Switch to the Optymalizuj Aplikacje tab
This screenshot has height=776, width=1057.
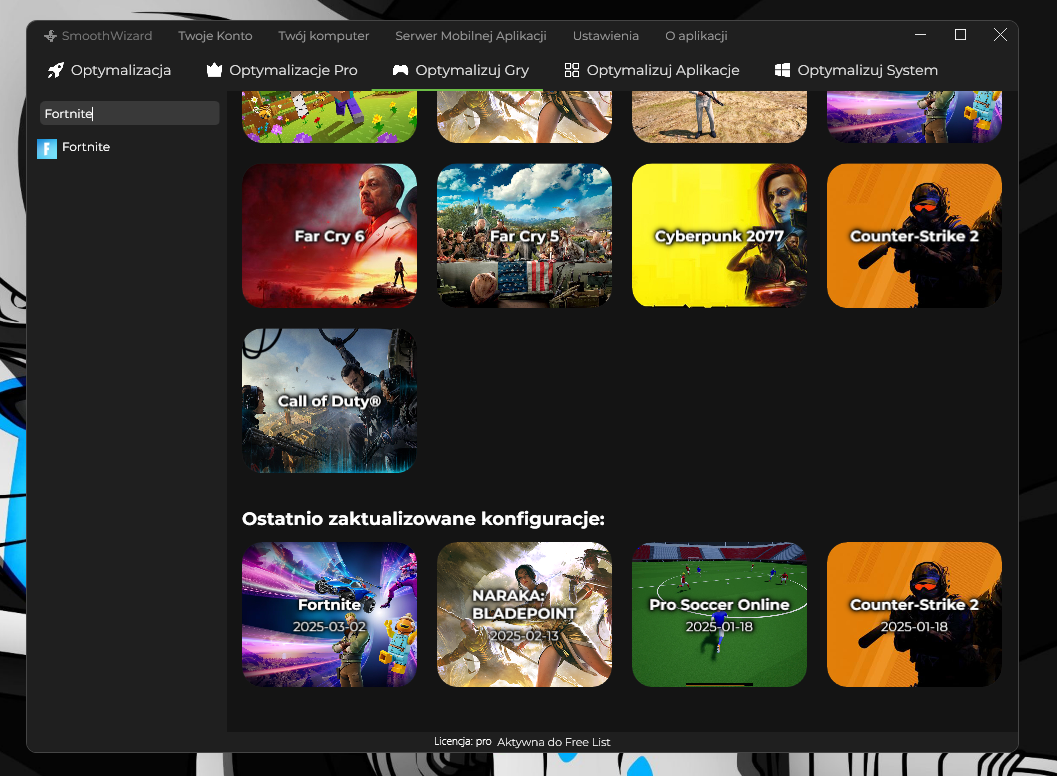652,70
